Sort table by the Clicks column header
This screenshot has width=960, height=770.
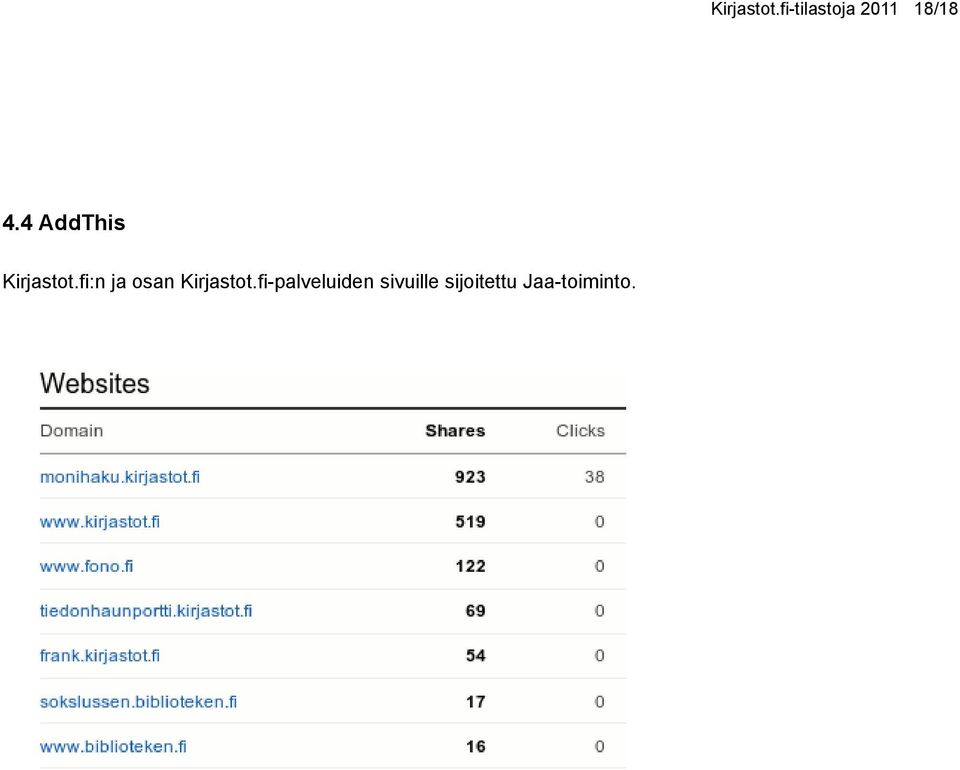coord(580,431)
